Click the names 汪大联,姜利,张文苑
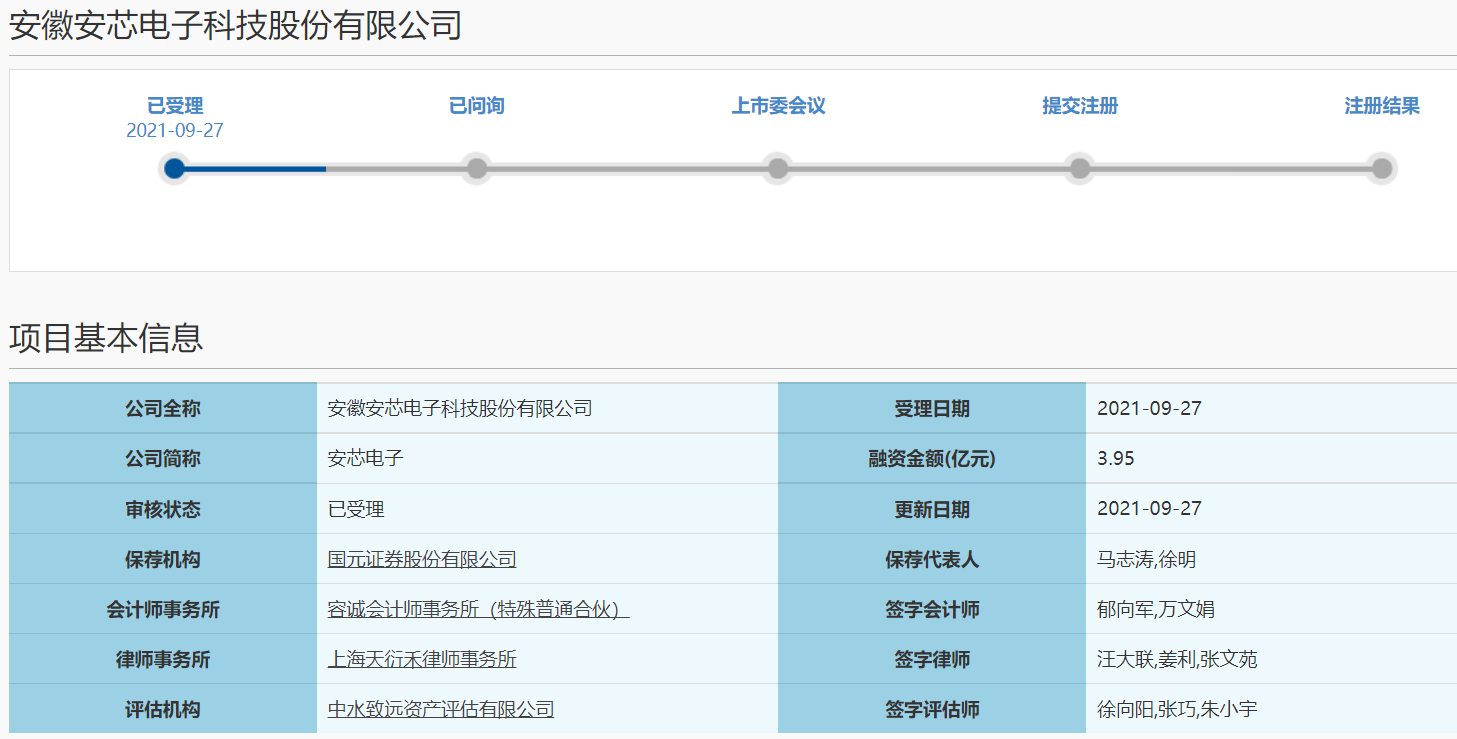1457x739 pixels. click(x=1177, y=659)
